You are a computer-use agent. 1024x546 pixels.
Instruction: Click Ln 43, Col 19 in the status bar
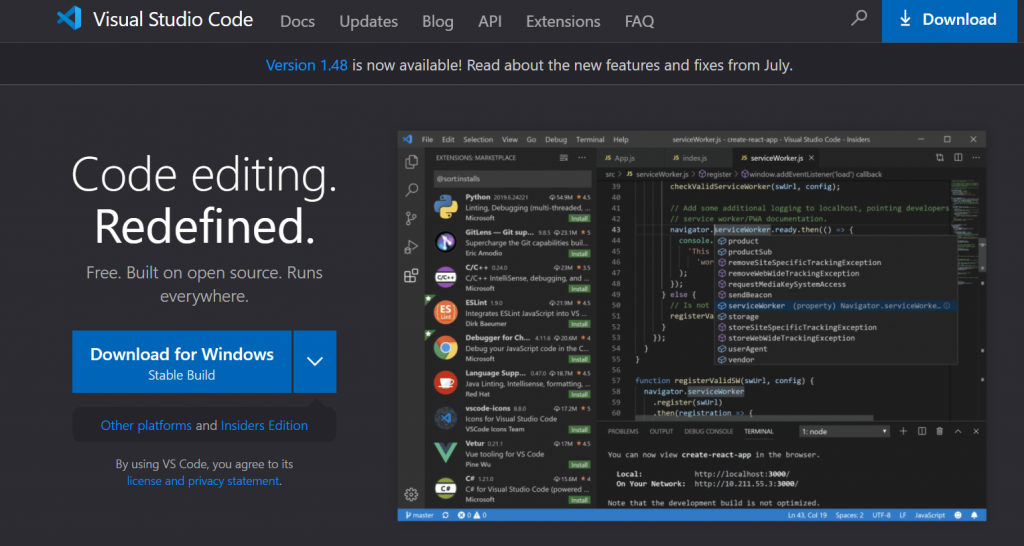pos(808,515)
